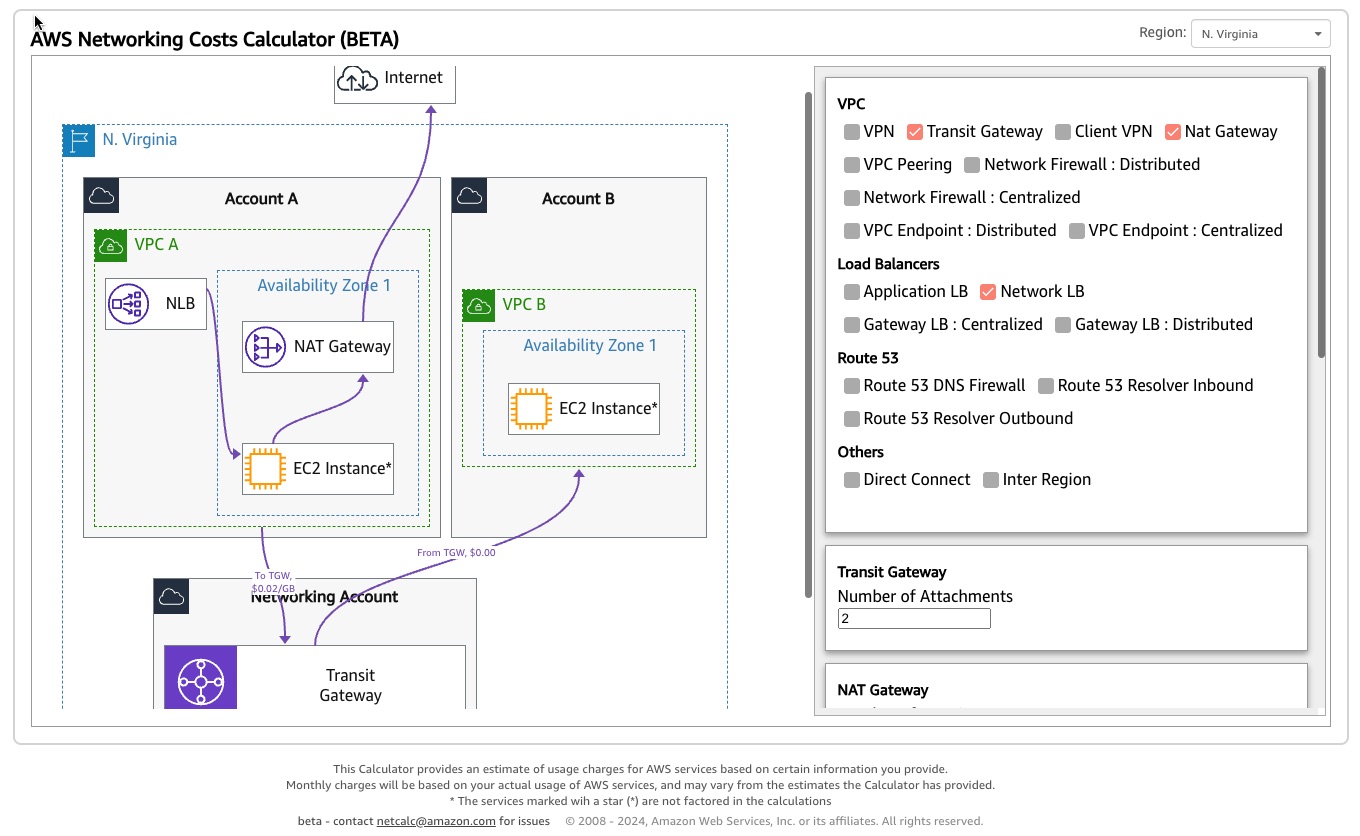Toggle the VPC Peering checkbox
Viewport: 1360px width, 836px height.
tap(852, 165)
